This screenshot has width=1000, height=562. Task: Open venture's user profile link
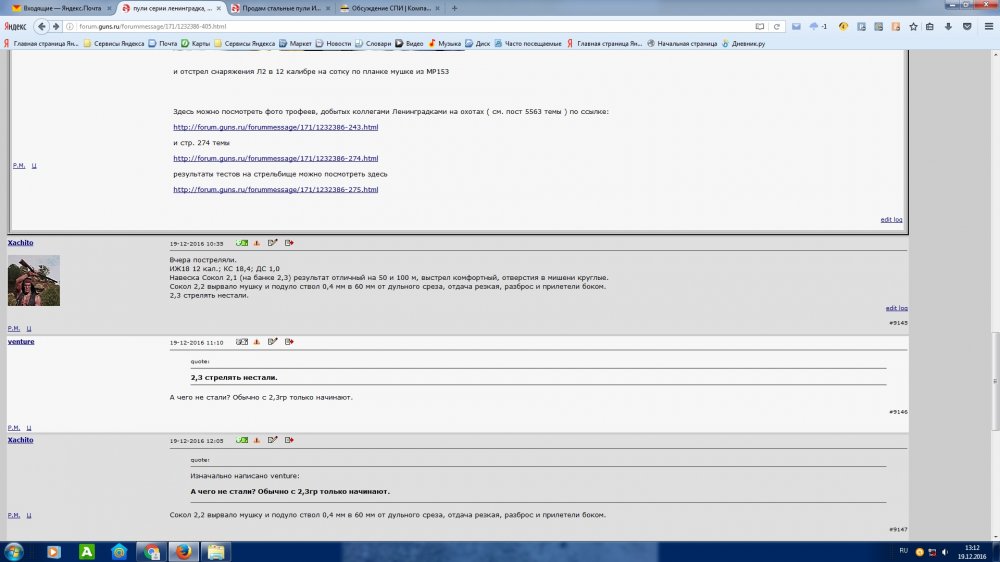tap(21, 342)
